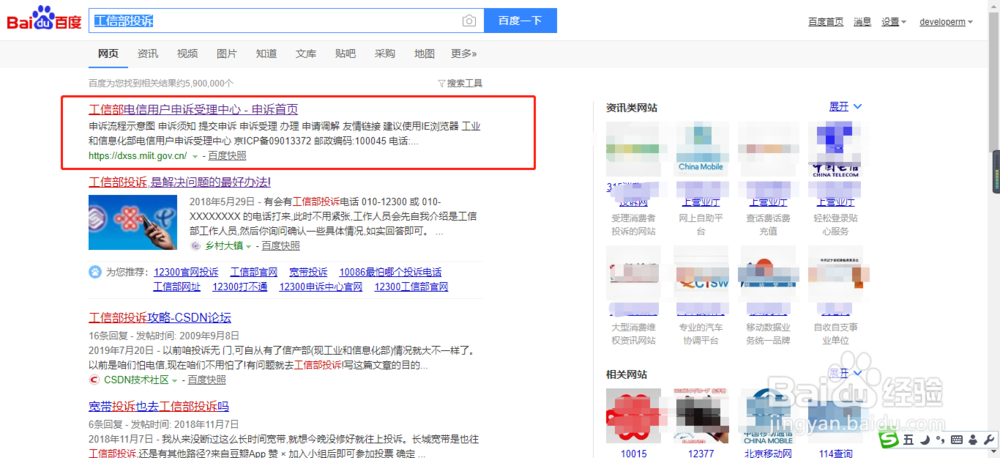Image resolution: width=1000 pixels, height=458 pixels.
Task: Click suggested search 12300申诉中心官网
Action: [321, 287]
